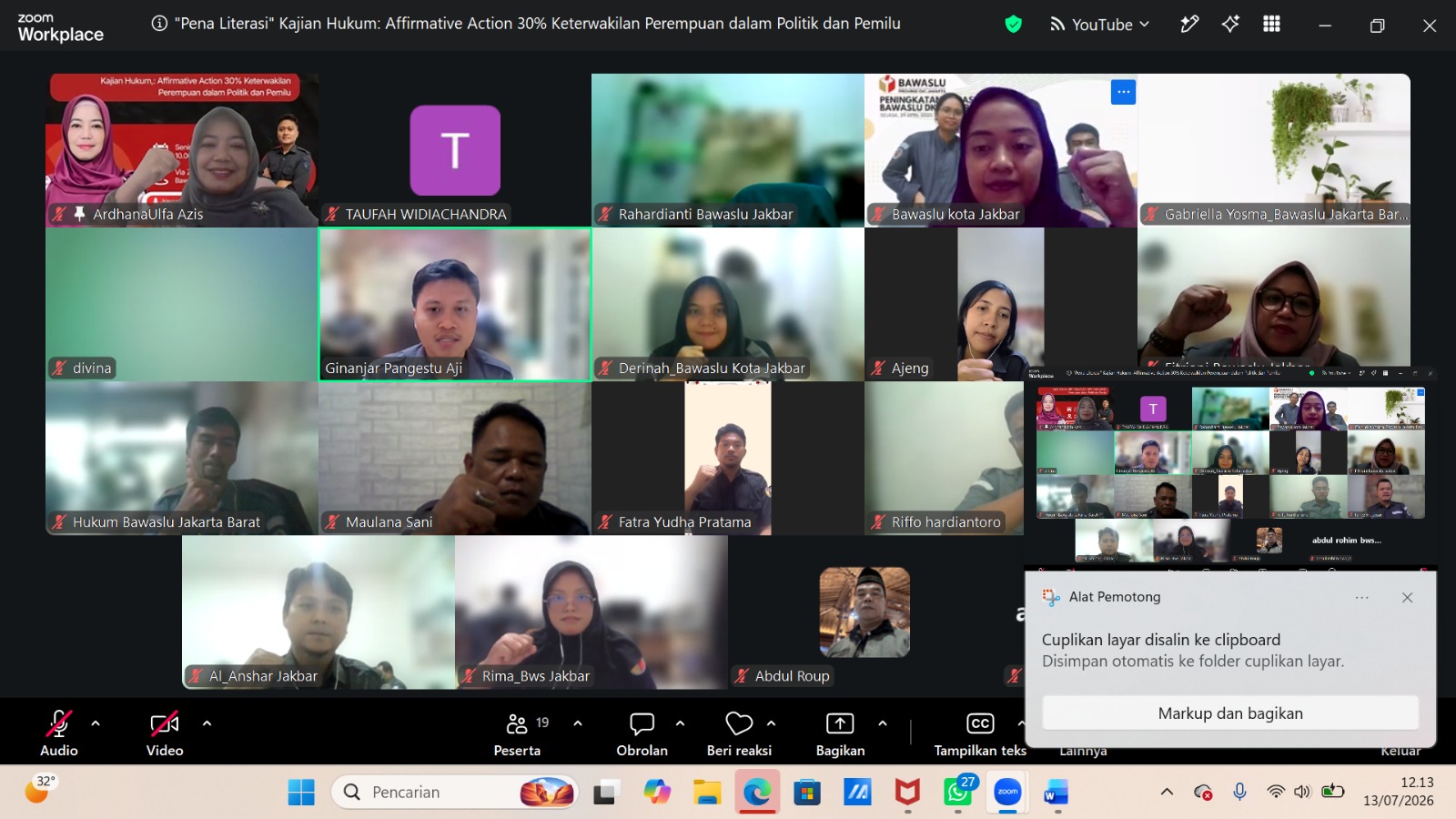This screenshot has width=1456, height=819.
Task: Expand audio options arrow next to Audio
Action: tap(96, 723)
